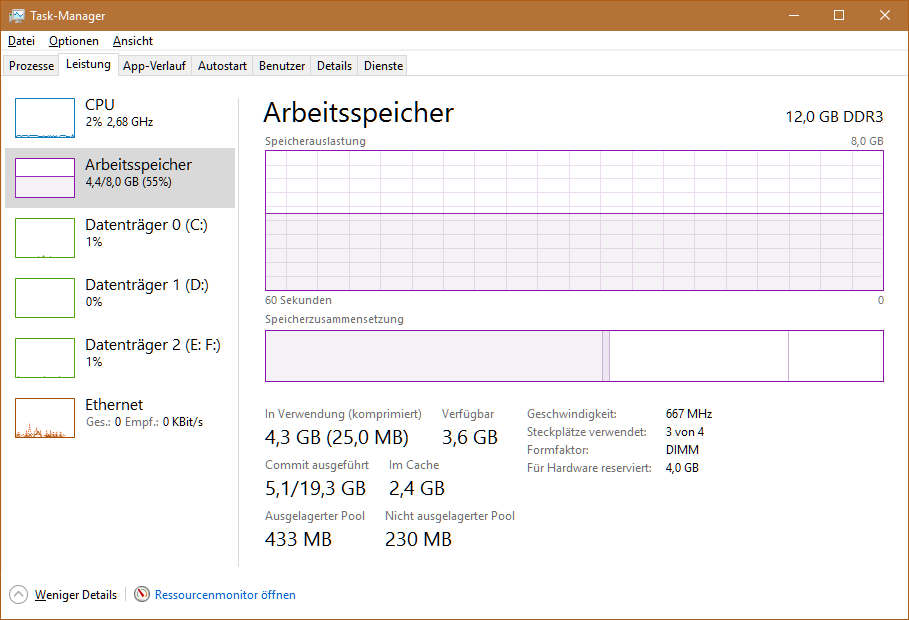This screenshot has width=909, height=620.
Task: Click the Arbeitsspeicher heading
Action: (358, 113)
